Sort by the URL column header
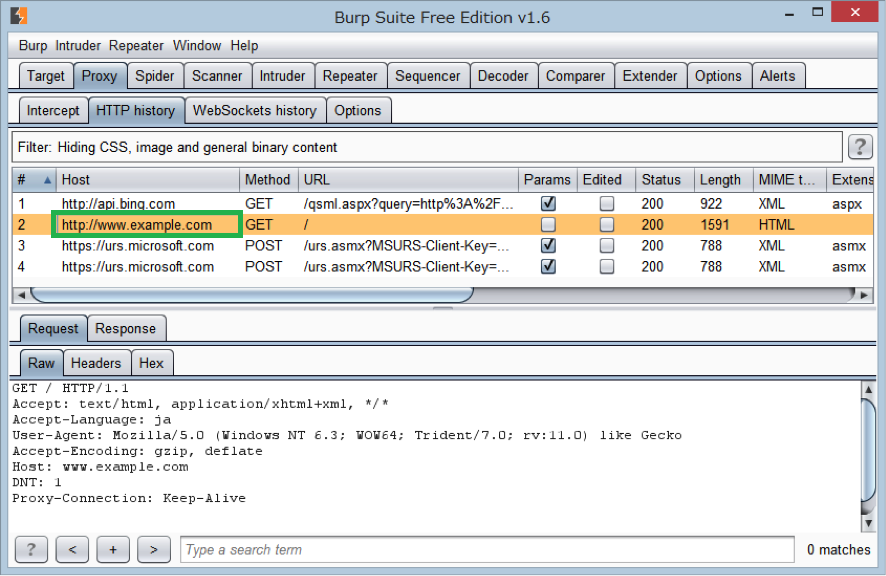 (408, 180)
